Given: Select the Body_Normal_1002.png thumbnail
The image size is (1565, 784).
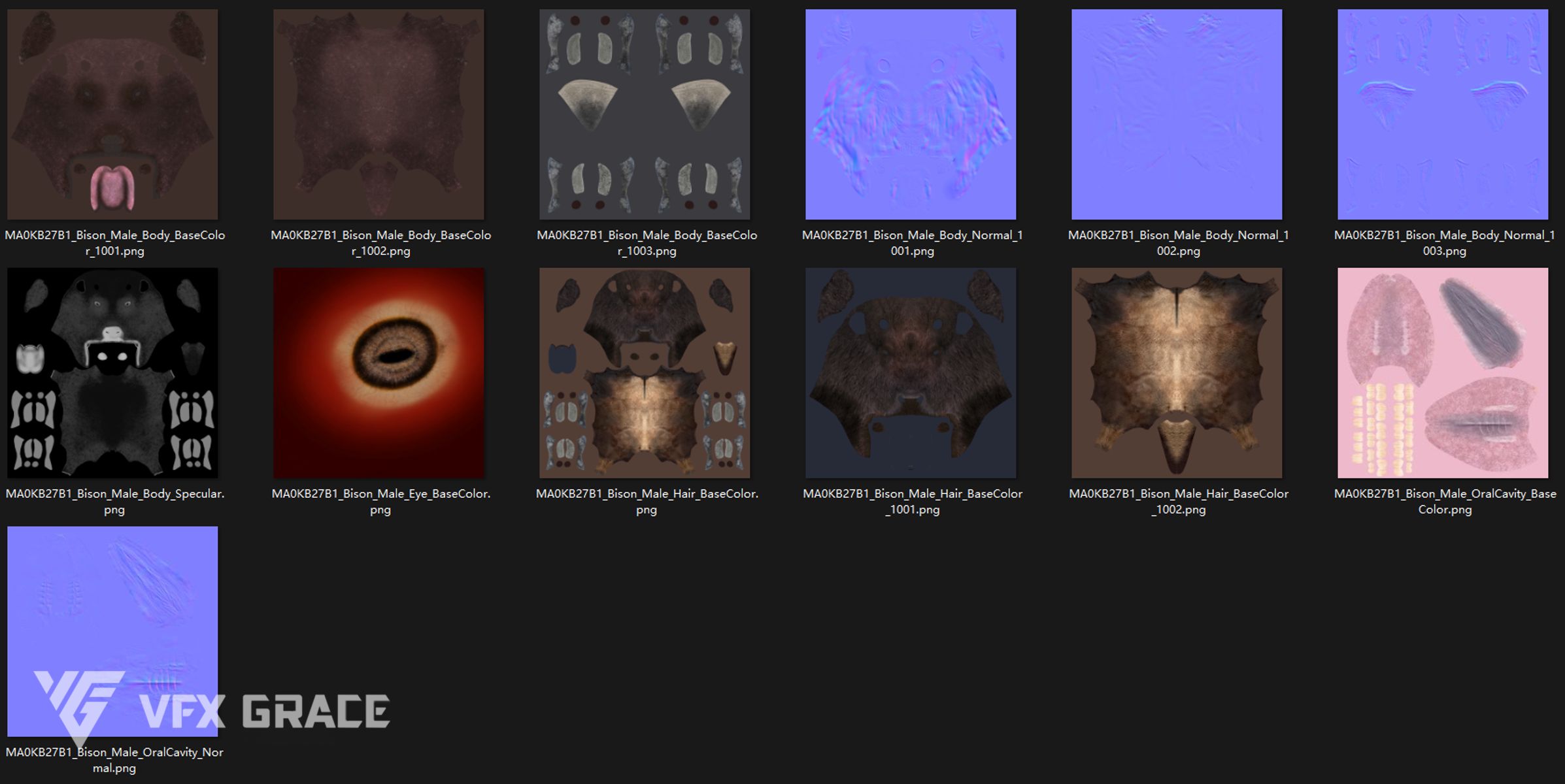Looking at the screenshot, I should click(x=1177, y=114).
